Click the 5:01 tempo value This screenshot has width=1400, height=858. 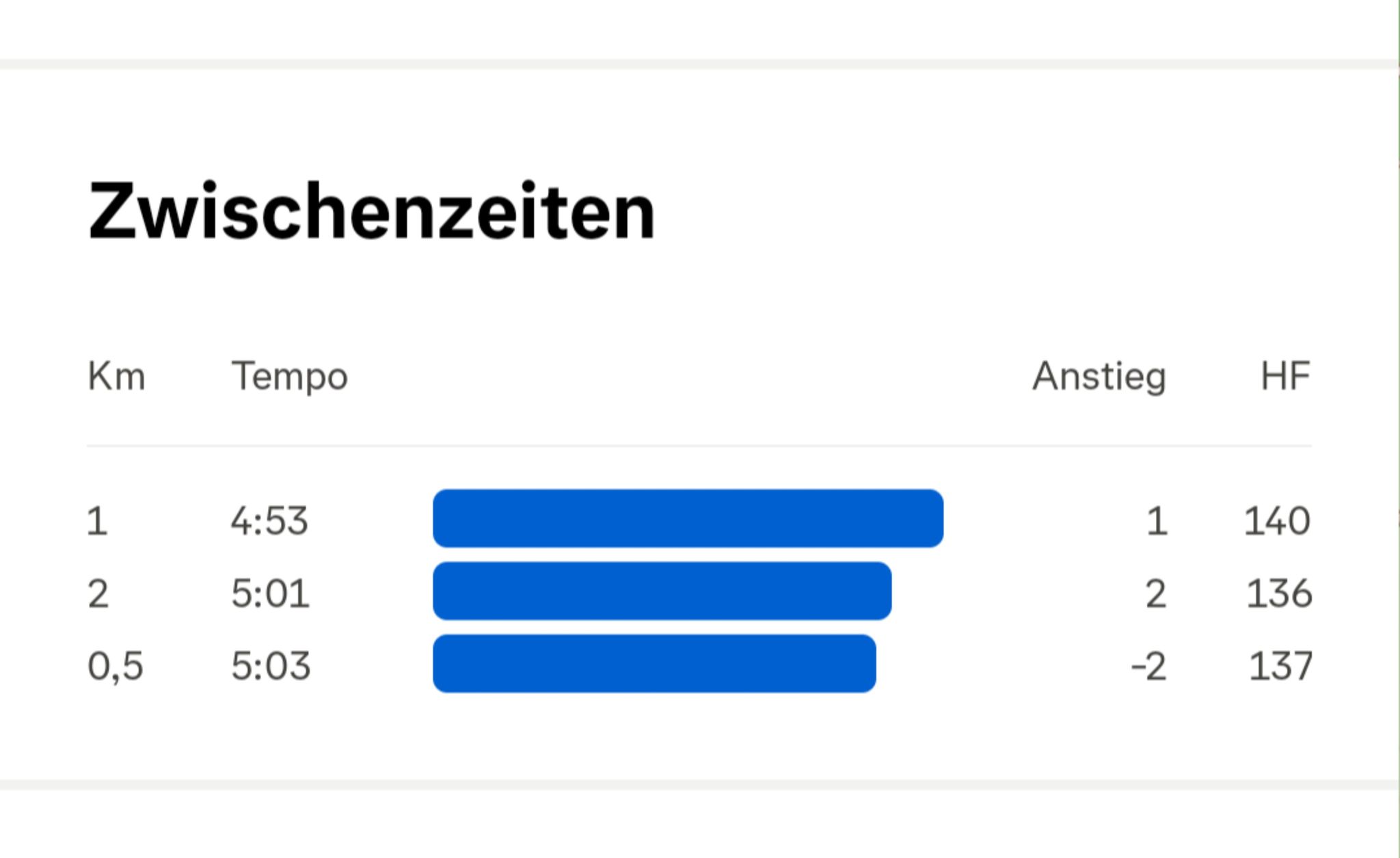[x=270, y=593]
